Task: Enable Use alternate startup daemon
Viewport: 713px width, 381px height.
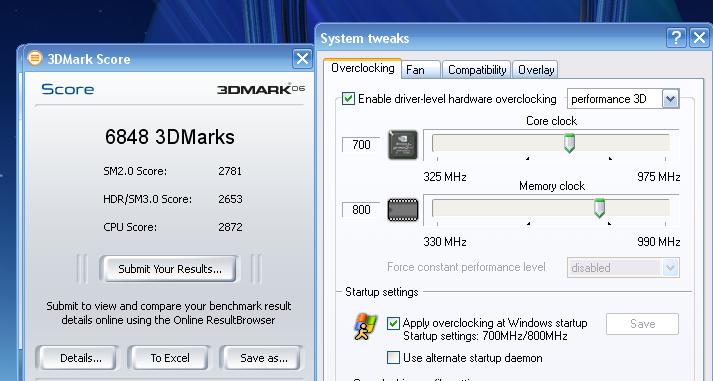Action: (393, 357)
